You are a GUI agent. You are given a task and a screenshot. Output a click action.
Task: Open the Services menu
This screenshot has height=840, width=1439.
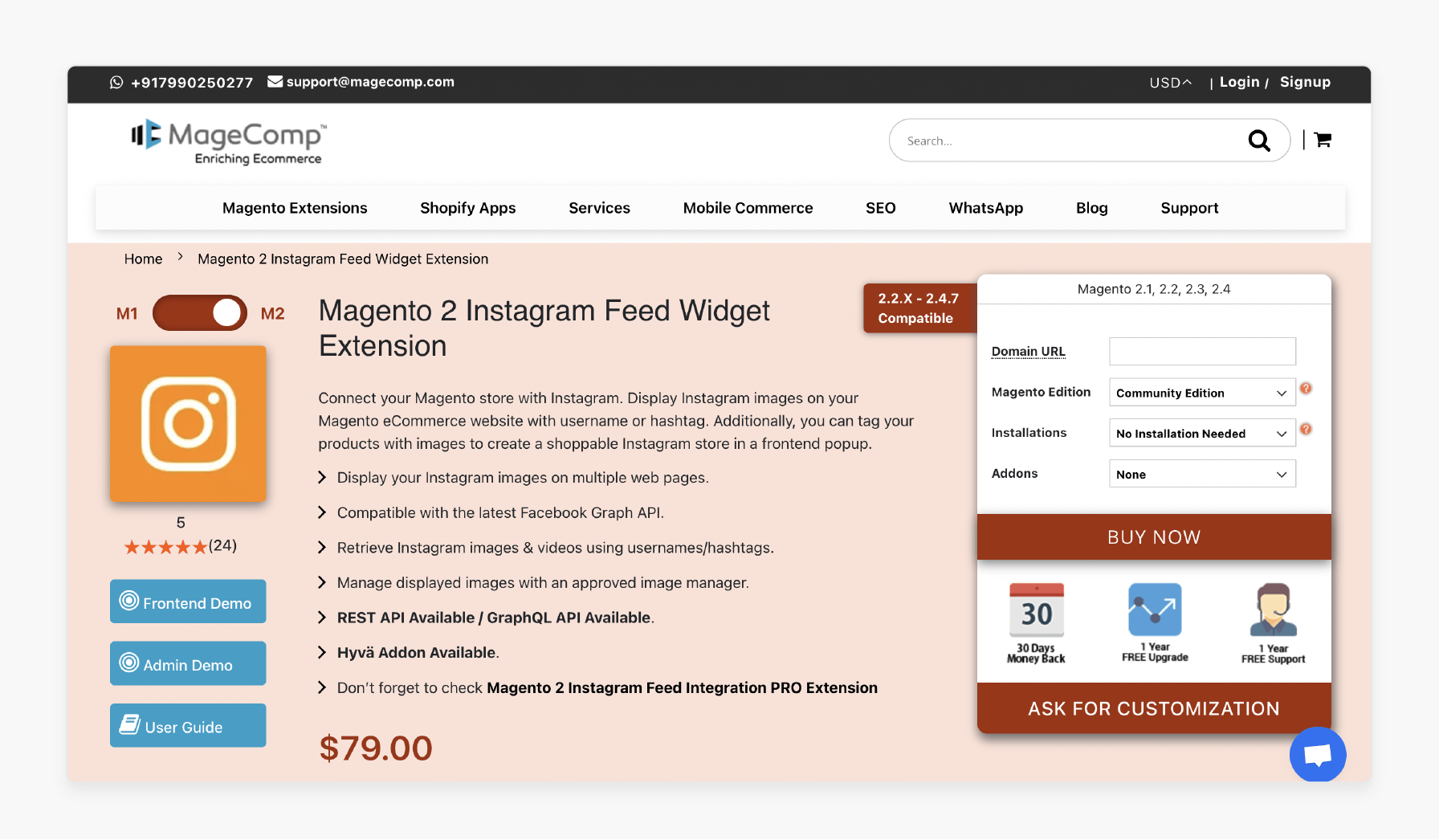coord(599,208)
